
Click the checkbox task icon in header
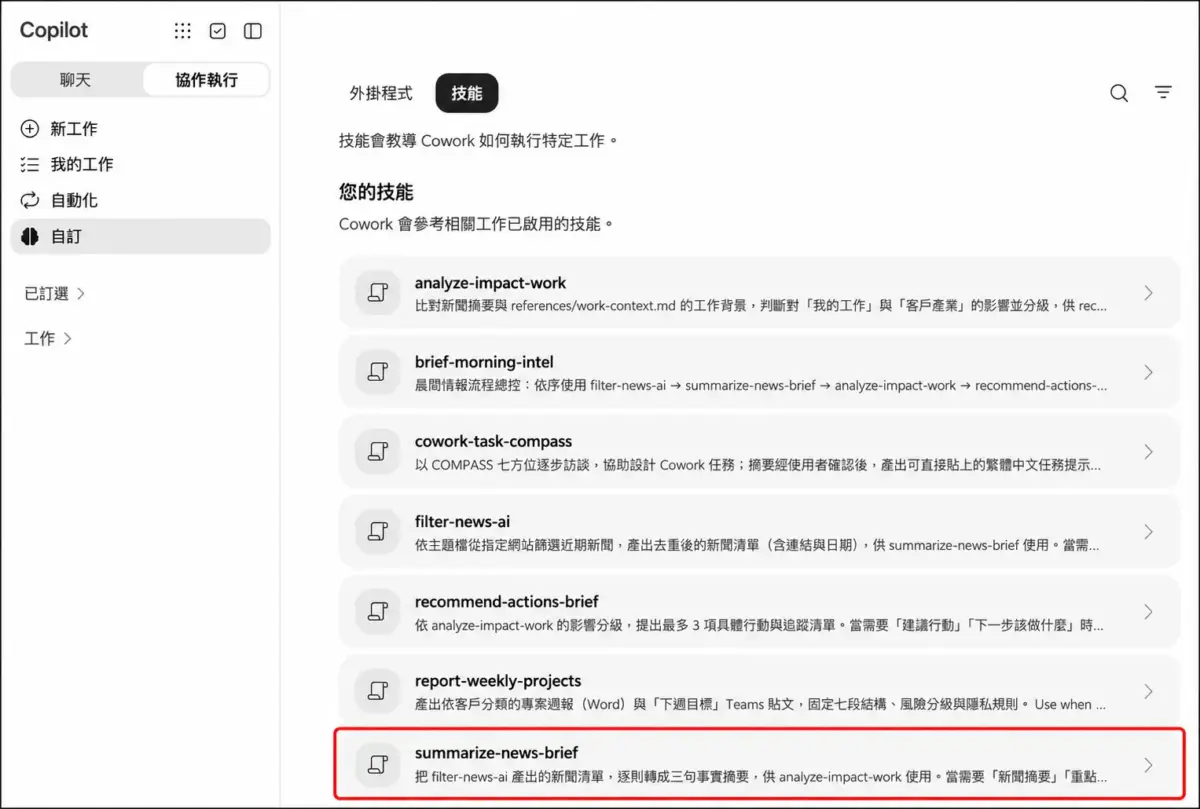218,31
